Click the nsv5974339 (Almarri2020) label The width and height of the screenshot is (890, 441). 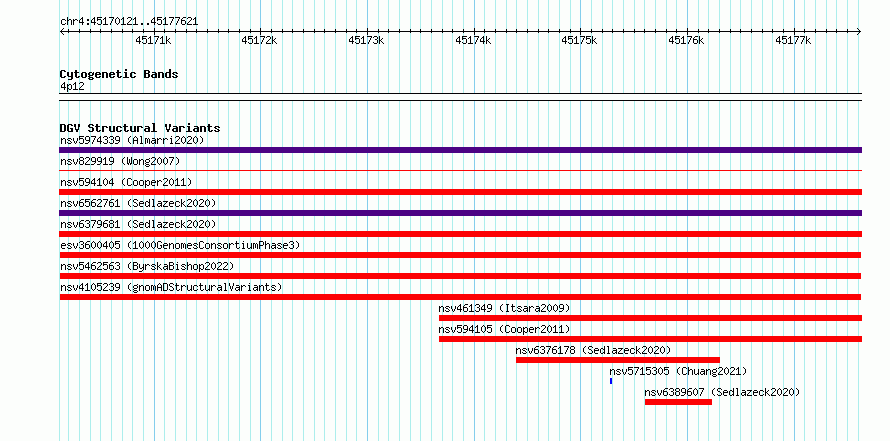[x=132, y=140]
